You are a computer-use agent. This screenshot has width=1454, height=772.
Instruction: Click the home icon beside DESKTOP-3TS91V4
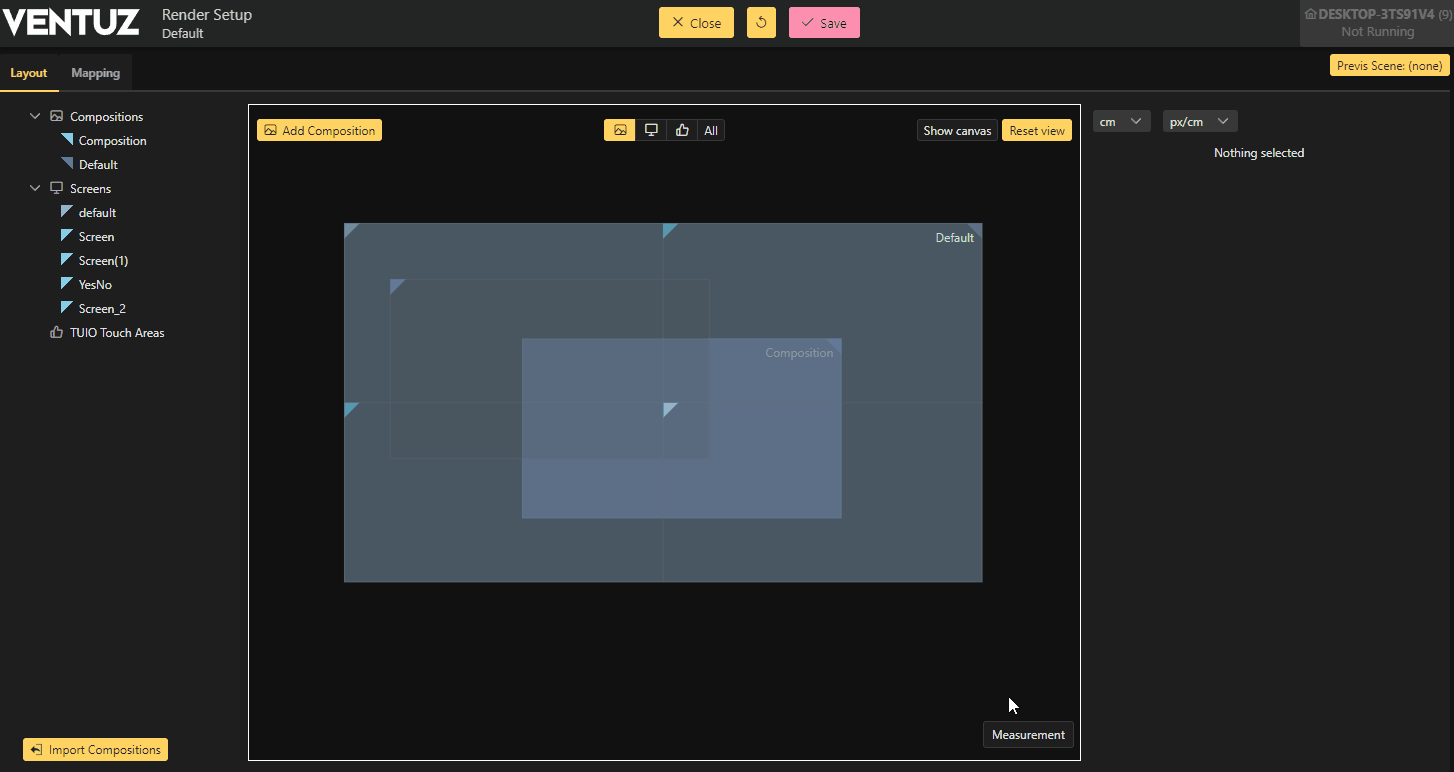pyautogui.click(x=1310, y=14)
